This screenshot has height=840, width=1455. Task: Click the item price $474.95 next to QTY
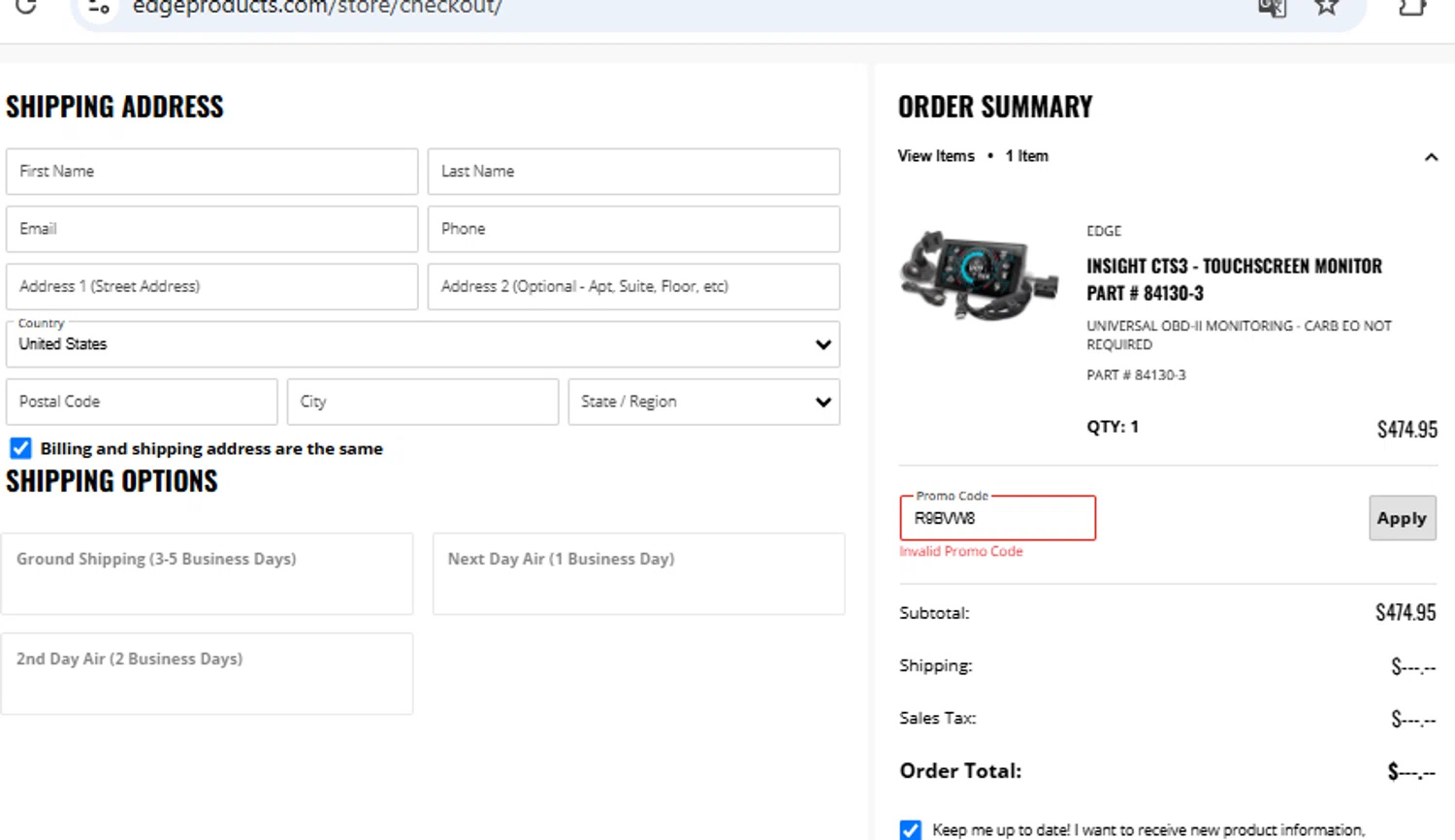pyautogui.click(x=1407, y=430)
